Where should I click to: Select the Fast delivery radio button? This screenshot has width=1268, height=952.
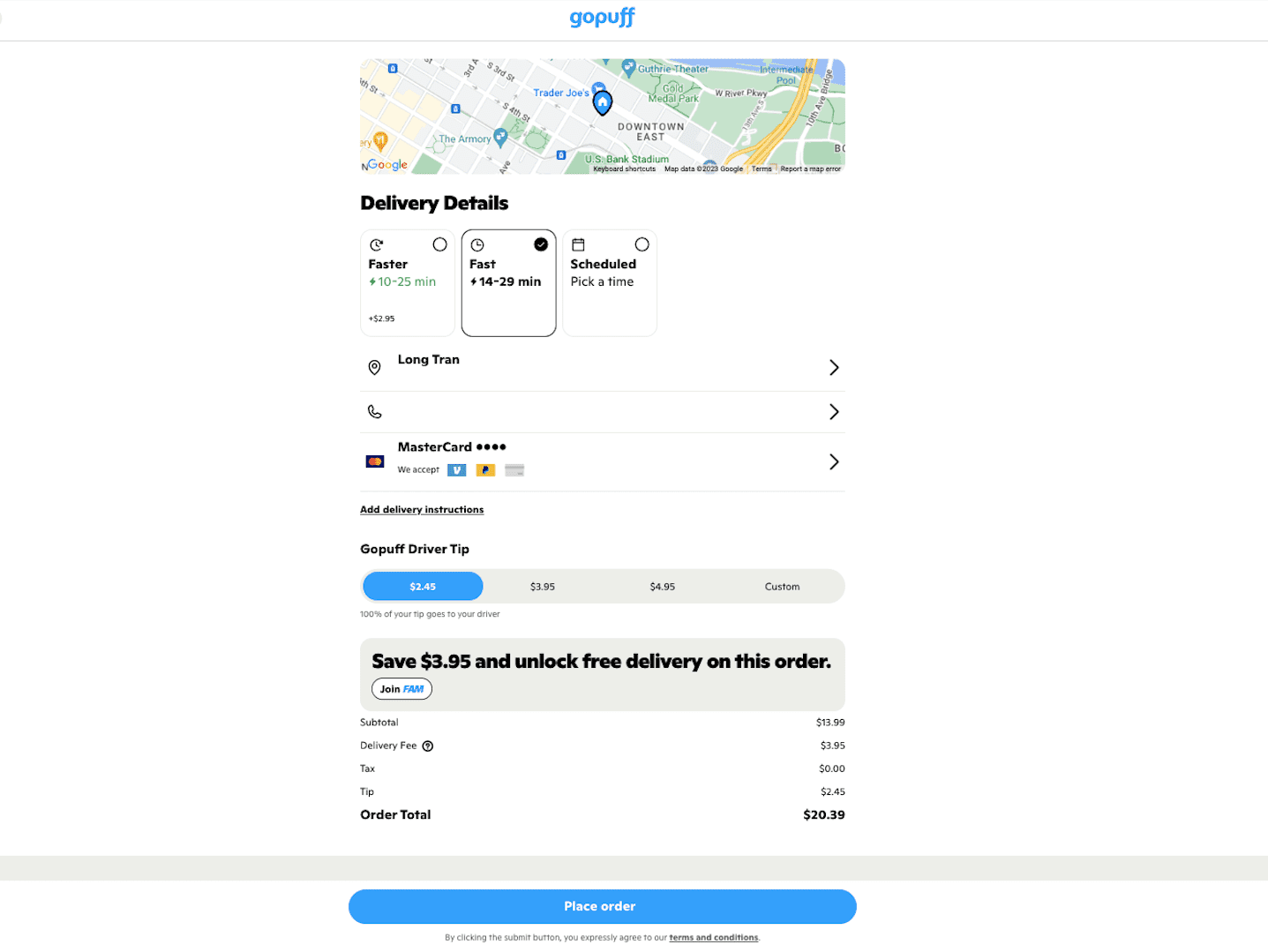pos(541,244)
